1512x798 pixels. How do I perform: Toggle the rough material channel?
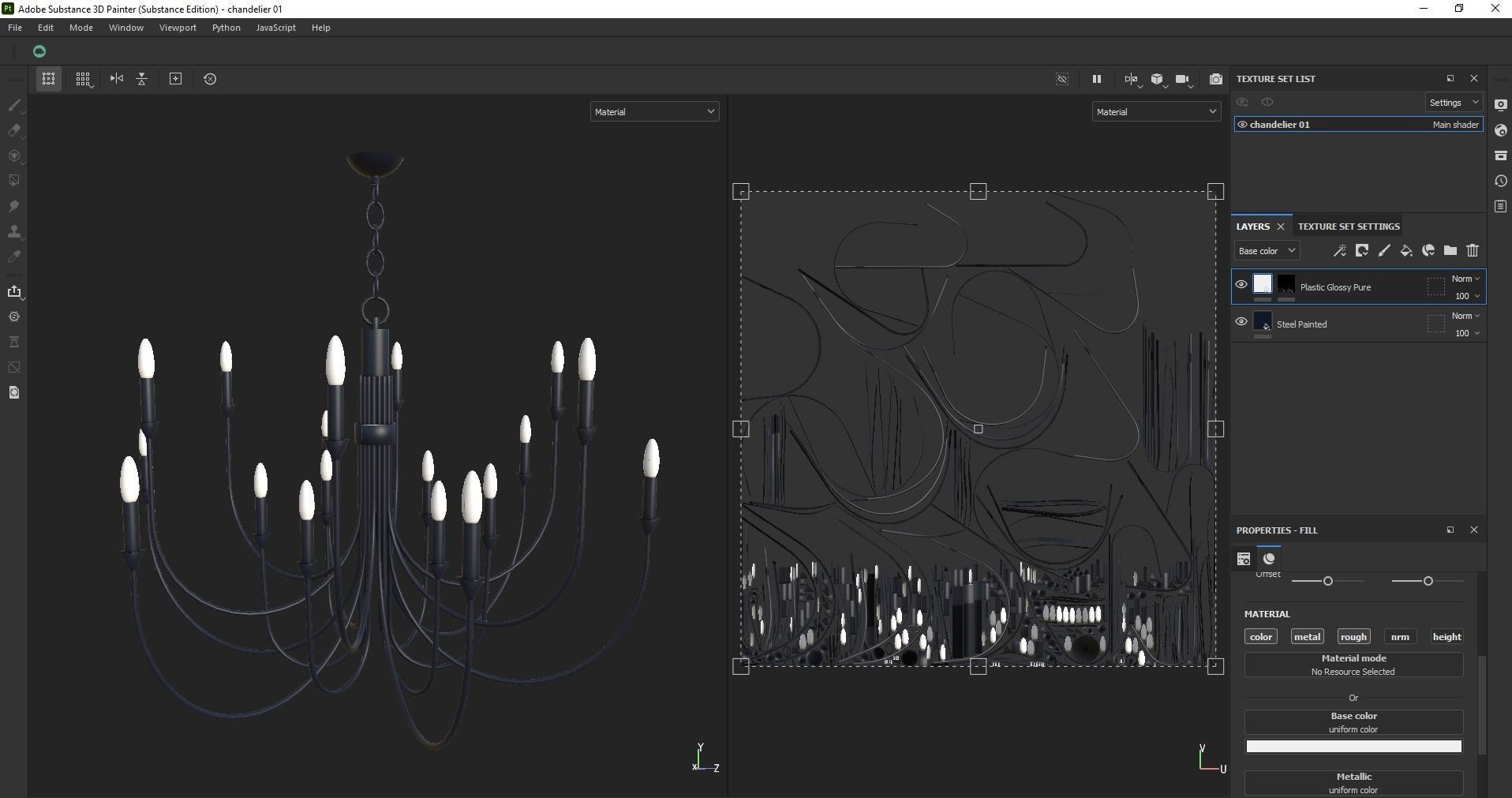coord(1353,637)
